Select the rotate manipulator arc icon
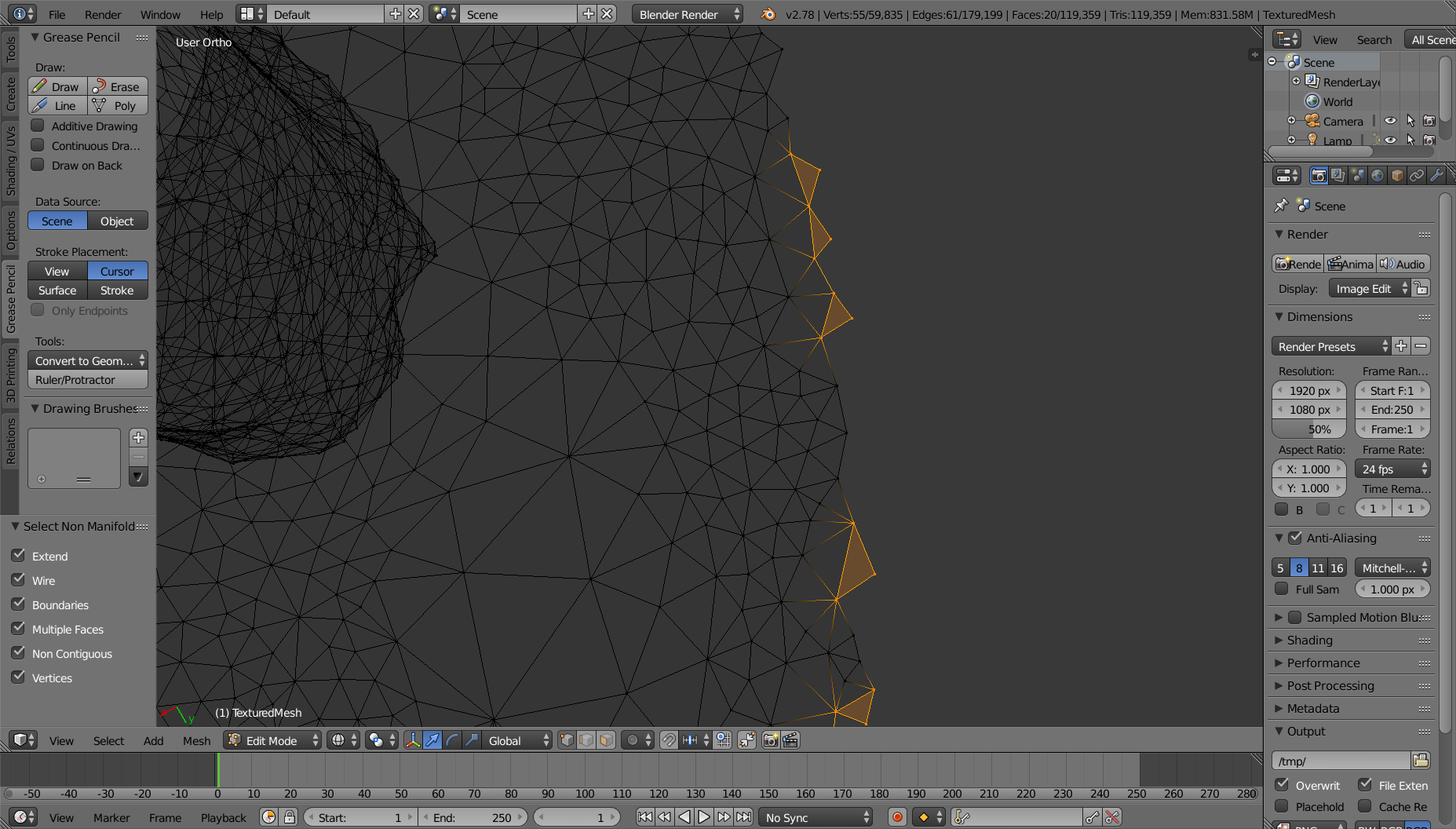This screenshot has width=1456, height=829. point(452,740)
